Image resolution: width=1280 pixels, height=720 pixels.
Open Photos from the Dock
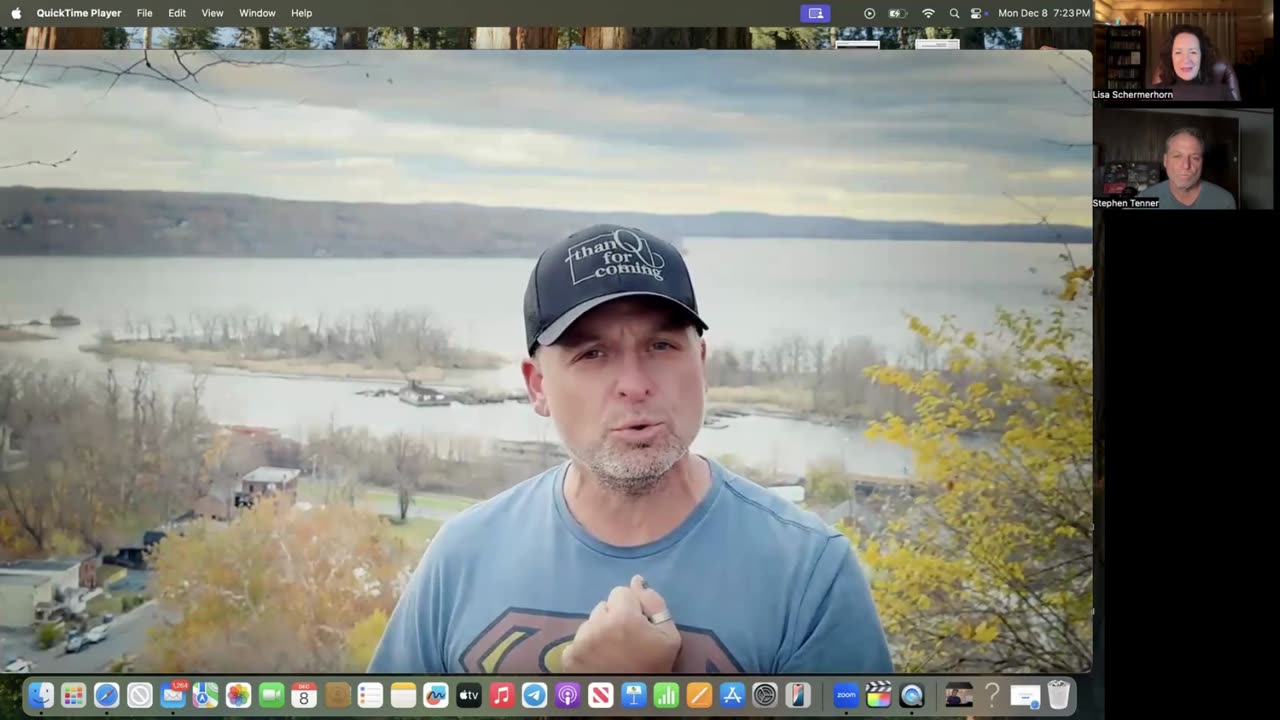(x=238, y=695)
